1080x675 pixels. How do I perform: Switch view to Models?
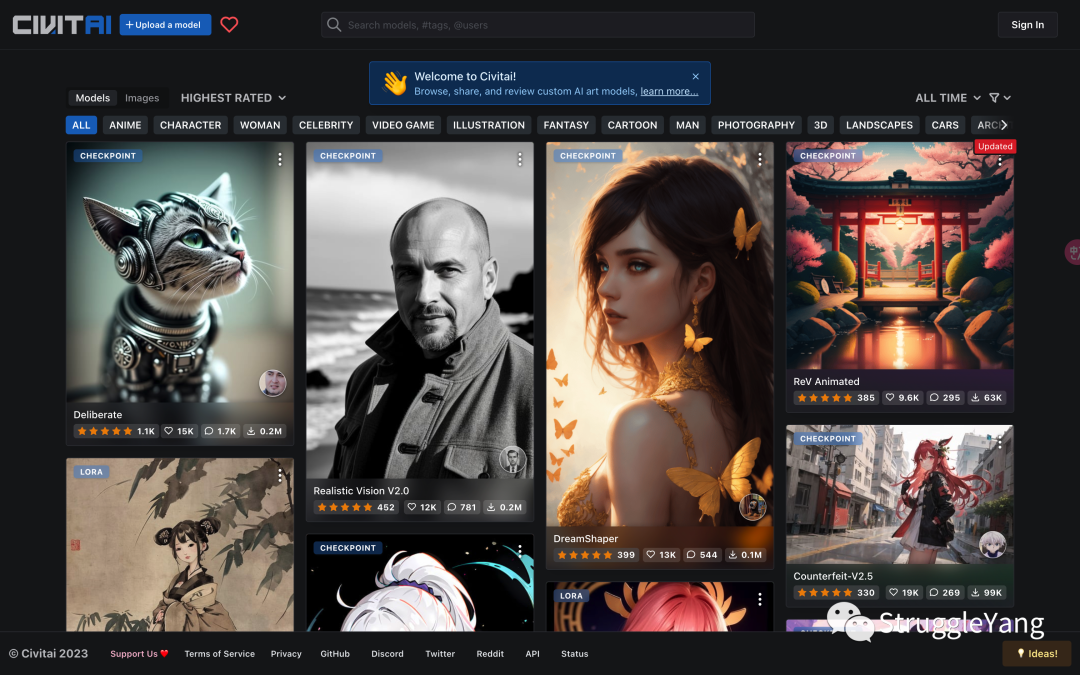click(92, 98)
